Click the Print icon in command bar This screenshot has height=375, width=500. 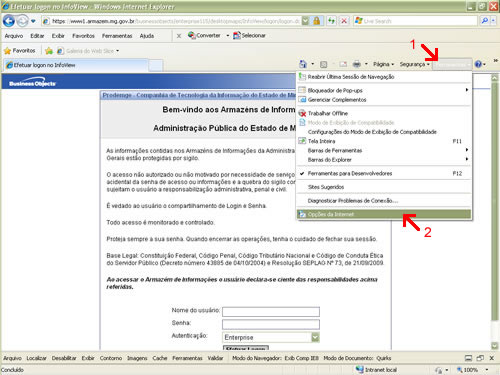click(x=357, y=64)
